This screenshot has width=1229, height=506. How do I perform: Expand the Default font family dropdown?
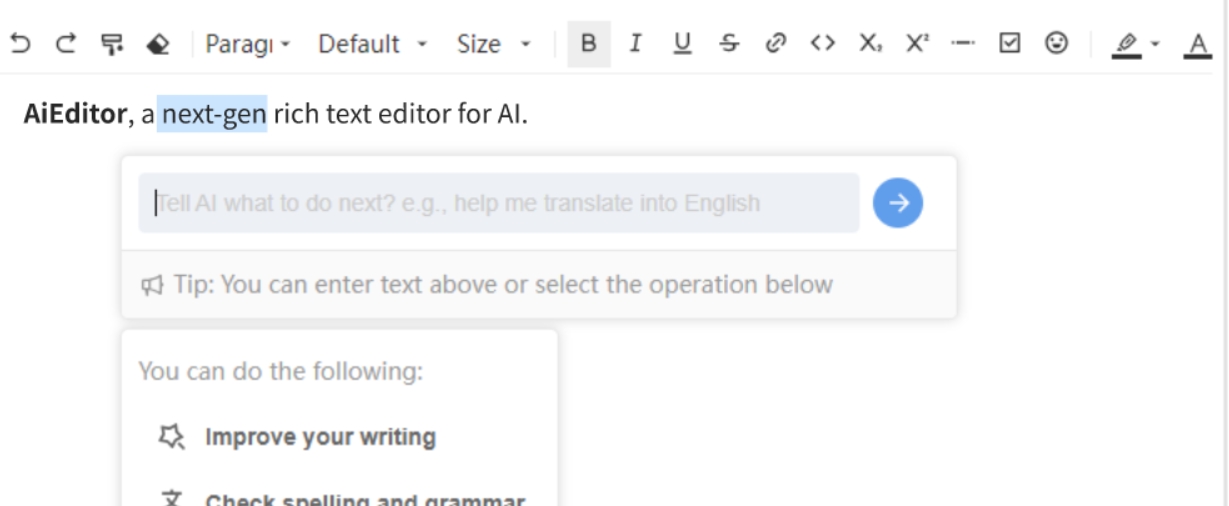point(372,44)
